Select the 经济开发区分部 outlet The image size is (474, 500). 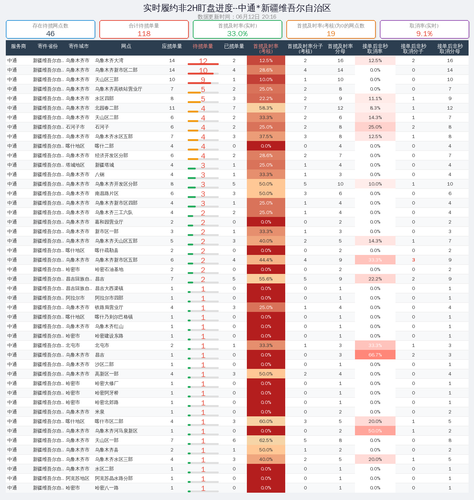pos(111,156)
